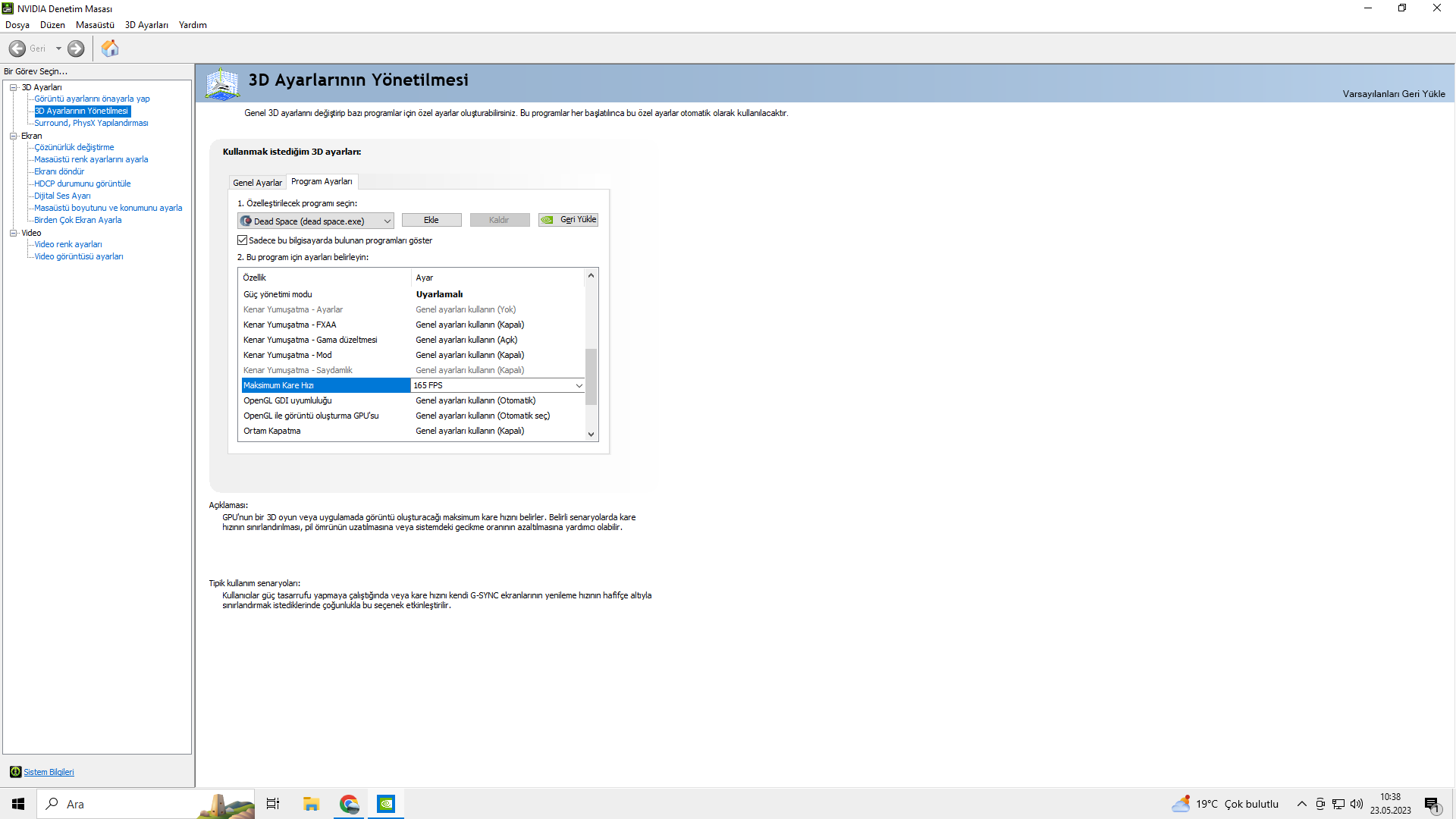
Task: Open Chrome from the taskbar
Action: 349,804
